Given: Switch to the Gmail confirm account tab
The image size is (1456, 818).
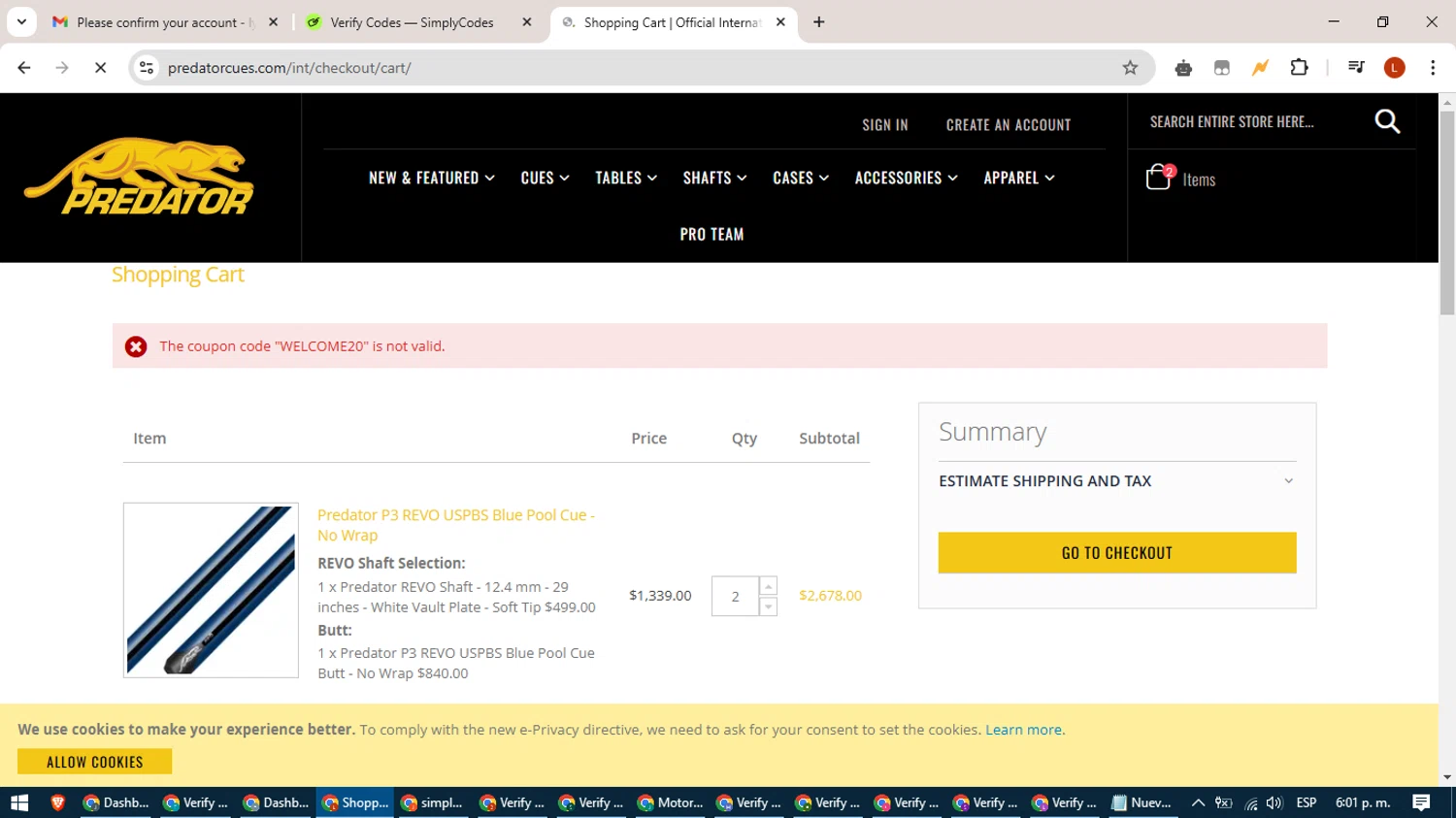Looking at the screenshot, I should (x=165, y=22).
